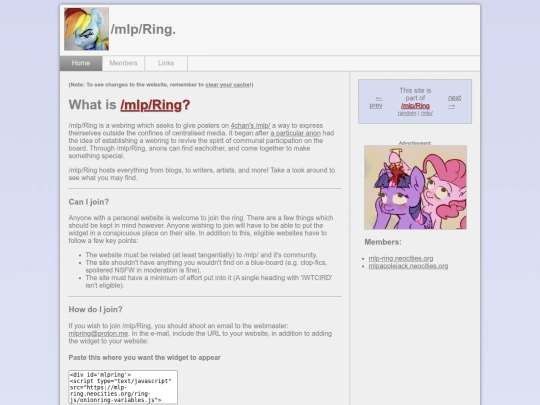Follow the 'clear your cache' link
The height and width of the screenshot is (405, 540).
(x=228, y=85)
